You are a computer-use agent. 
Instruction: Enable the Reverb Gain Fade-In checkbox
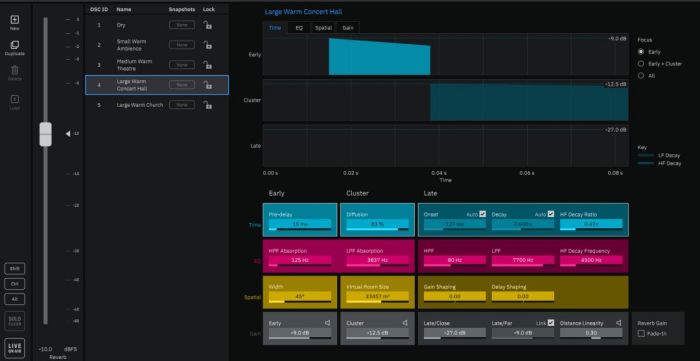pyautogui.click(x=641, y=333)
